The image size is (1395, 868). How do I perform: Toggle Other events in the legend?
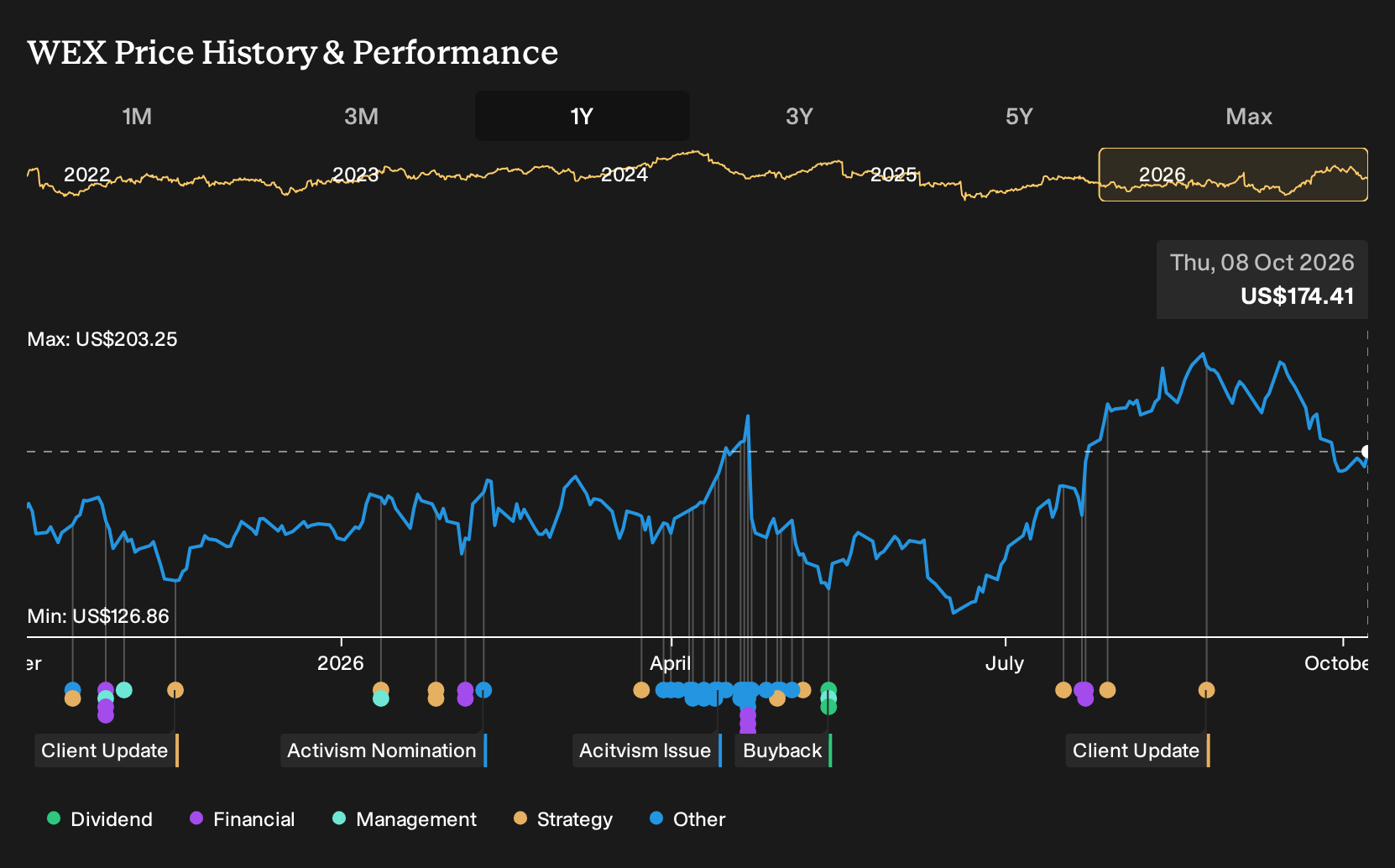(x=687, y=819)
